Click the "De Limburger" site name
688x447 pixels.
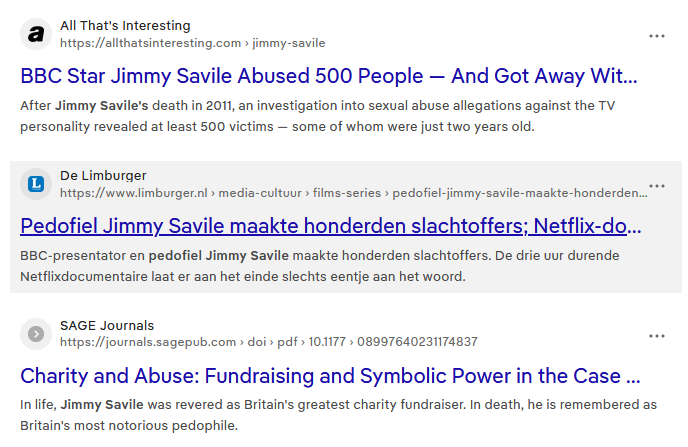click(103, 175)
